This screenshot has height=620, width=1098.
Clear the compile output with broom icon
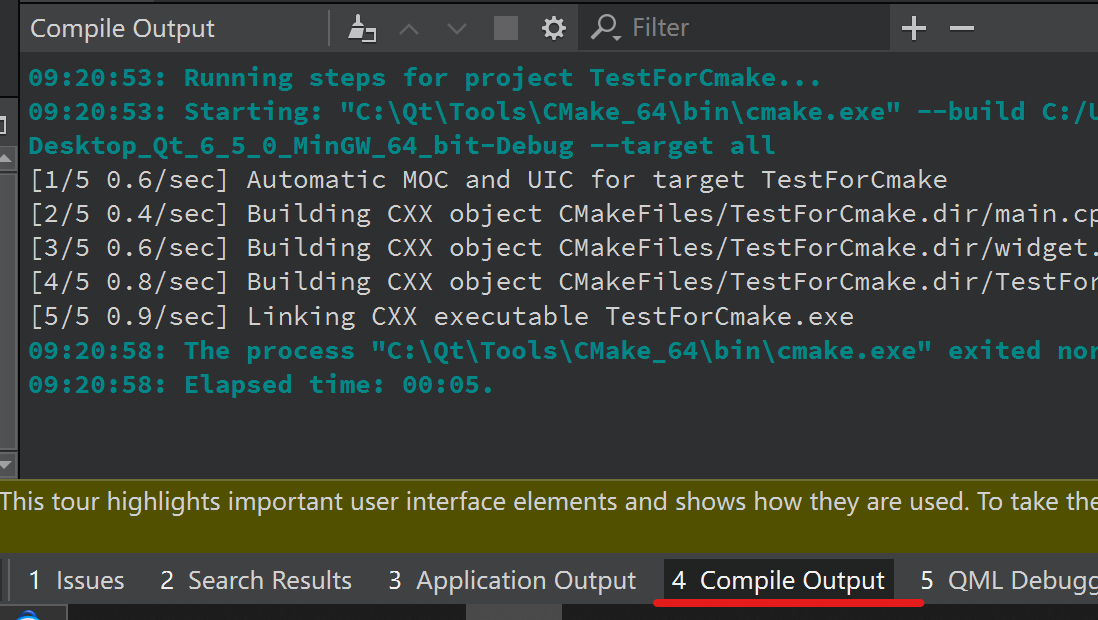[361, 28]
